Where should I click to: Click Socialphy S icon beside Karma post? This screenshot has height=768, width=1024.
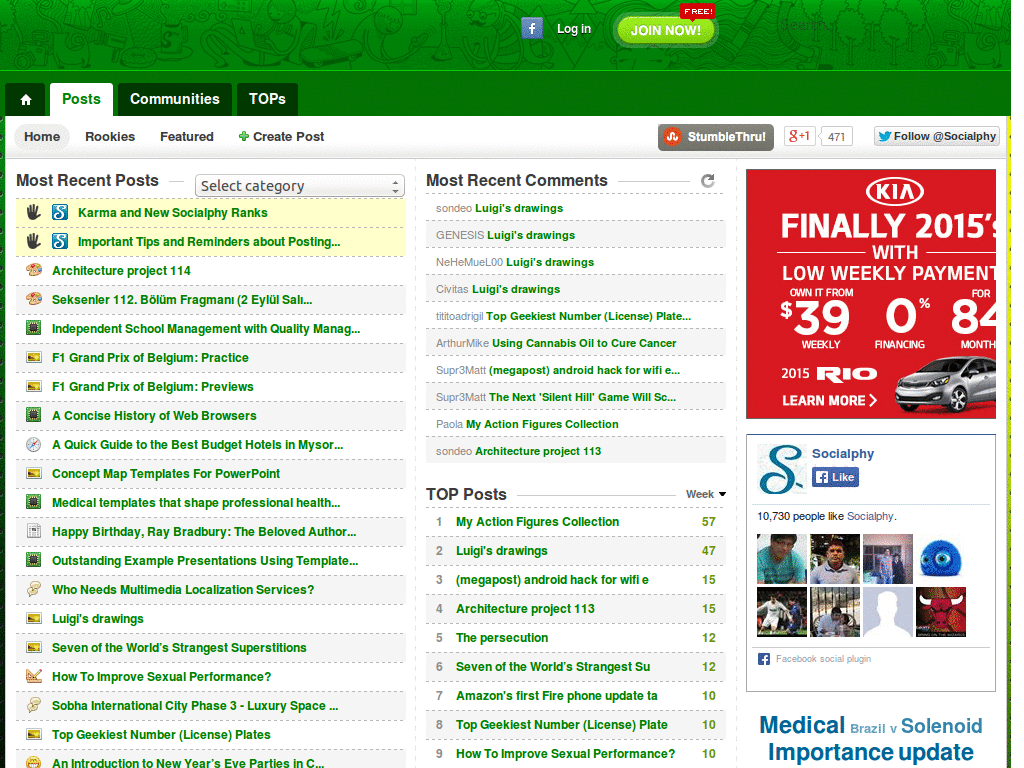point(60,212)
